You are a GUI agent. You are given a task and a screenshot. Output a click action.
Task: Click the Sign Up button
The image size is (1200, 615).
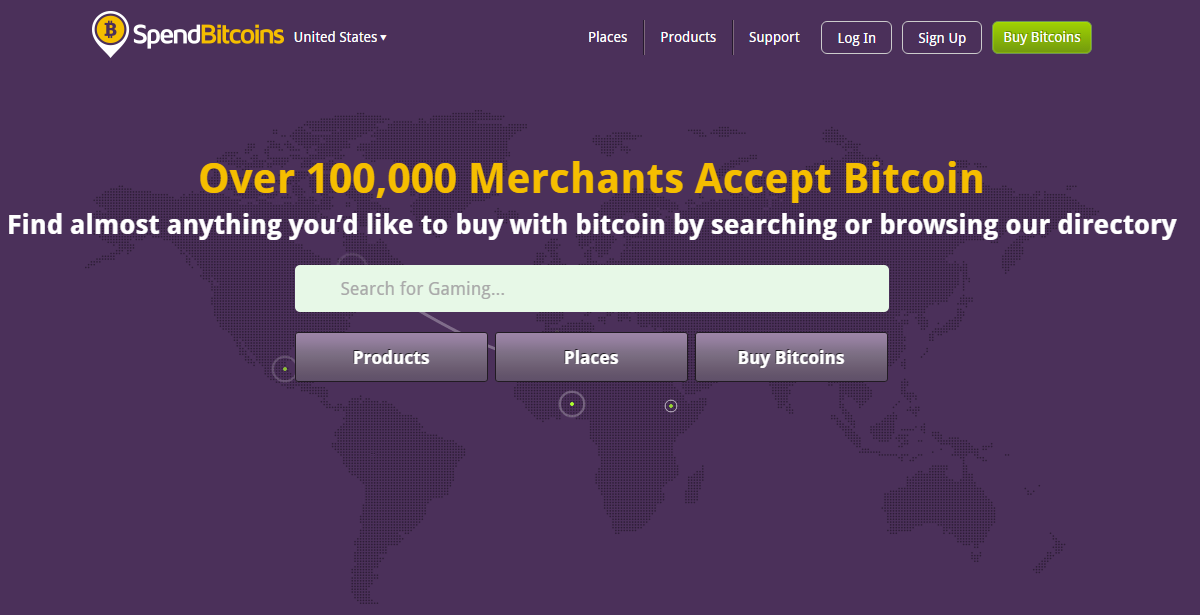[x=942, y=38]
